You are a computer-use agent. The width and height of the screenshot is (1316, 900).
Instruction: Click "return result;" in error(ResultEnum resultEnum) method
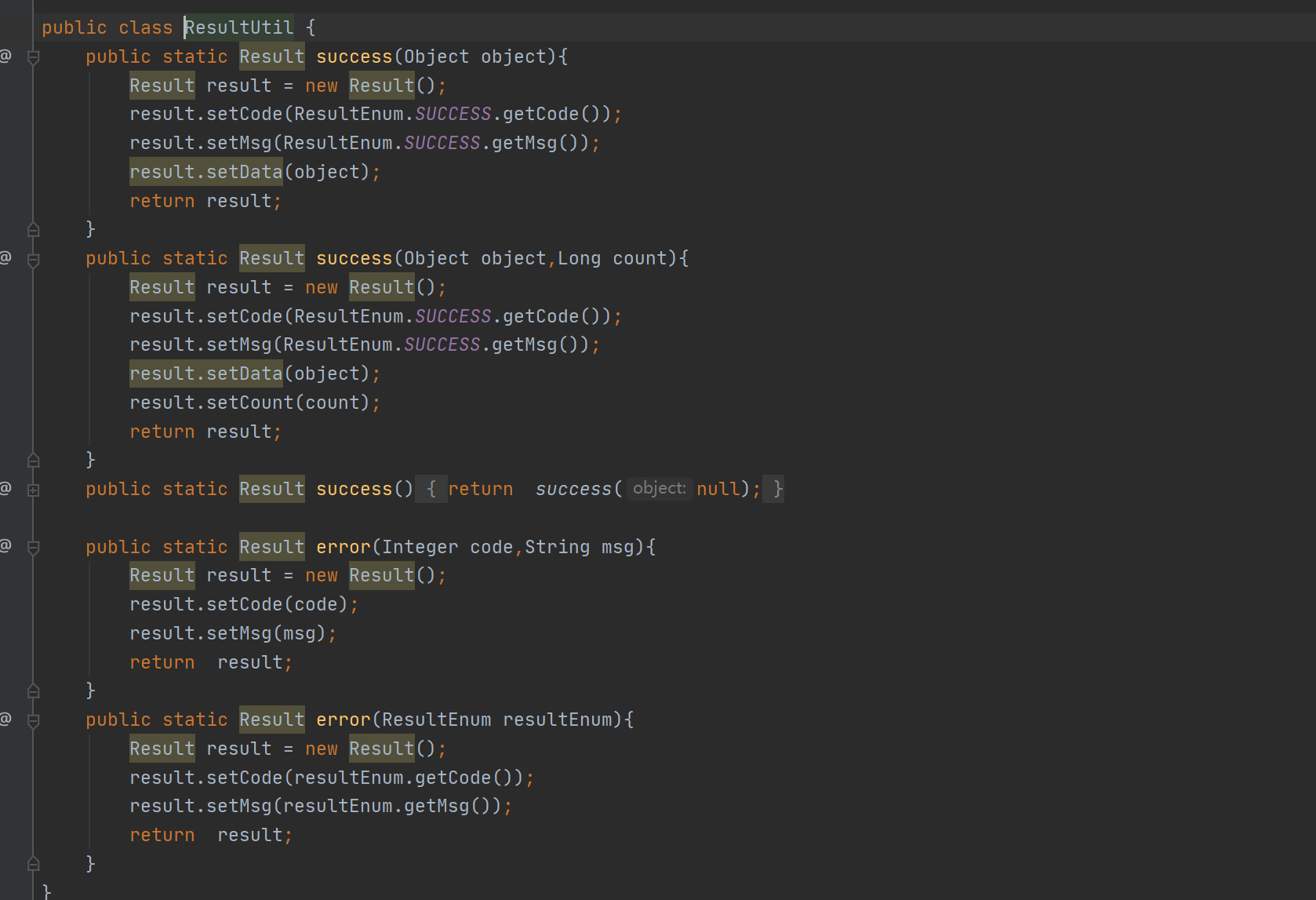coord(211,835)
